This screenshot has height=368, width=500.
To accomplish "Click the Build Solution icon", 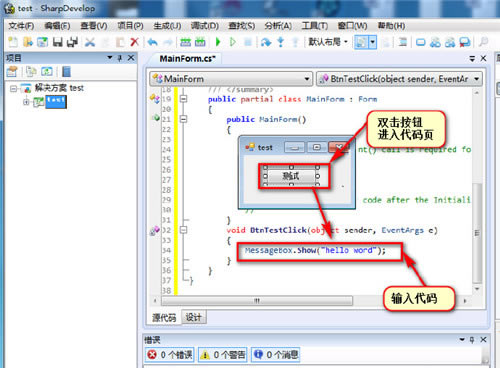I will click(185, 42).
